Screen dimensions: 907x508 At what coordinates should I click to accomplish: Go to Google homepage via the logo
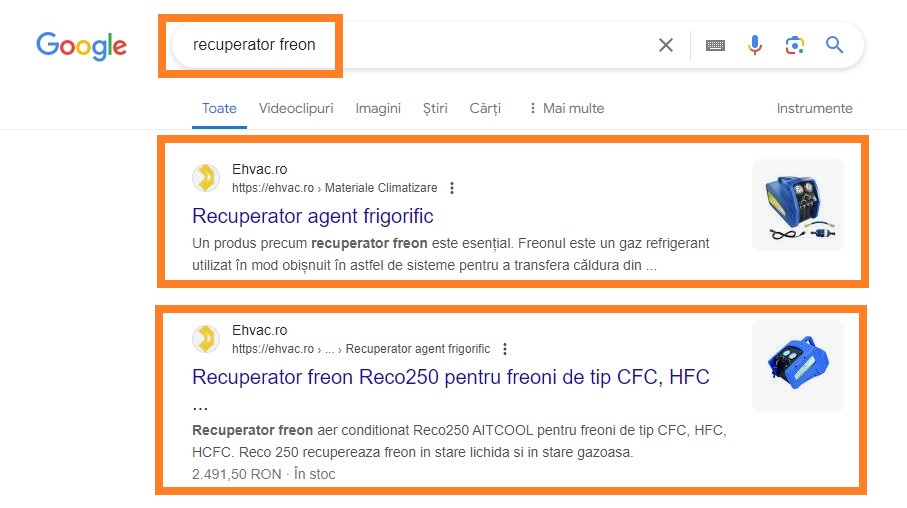click(x=82, y=46)
